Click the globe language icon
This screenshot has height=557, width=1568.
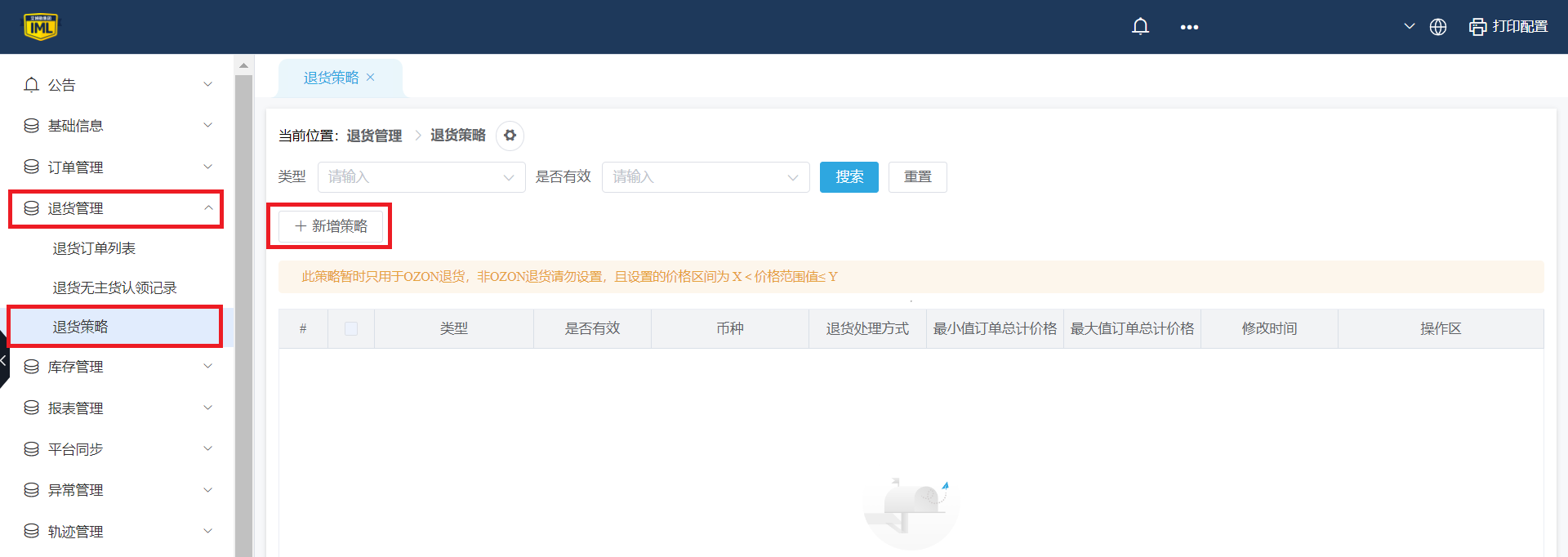pos(1438,27)
